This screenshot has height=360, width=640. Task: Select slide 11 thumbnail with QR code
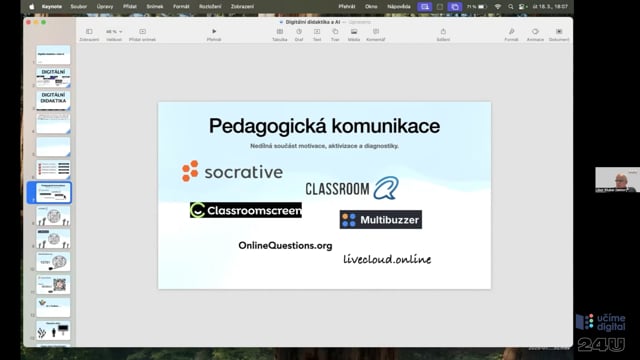coord(53,284)
